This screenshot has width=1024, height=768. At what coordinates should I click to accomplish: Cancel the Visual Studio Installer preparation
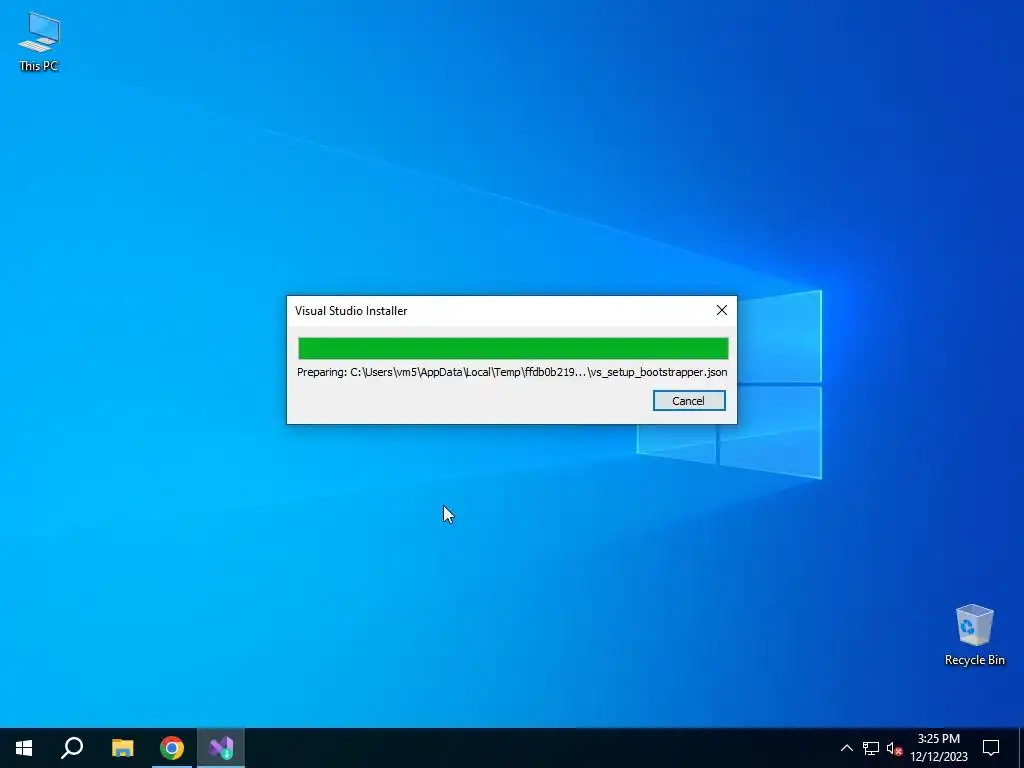pos(688,400)
